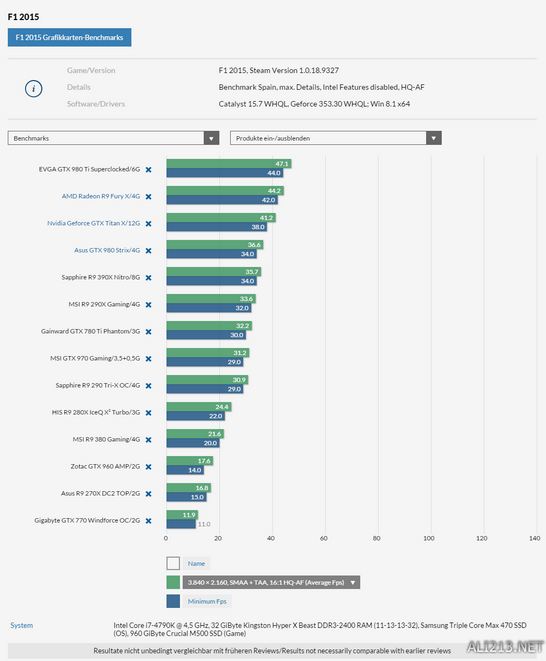Remove EVGA GTX 980 Ti Superclocked row
The height and width of the screenshot is (661, 546).
tap(148, 169)
